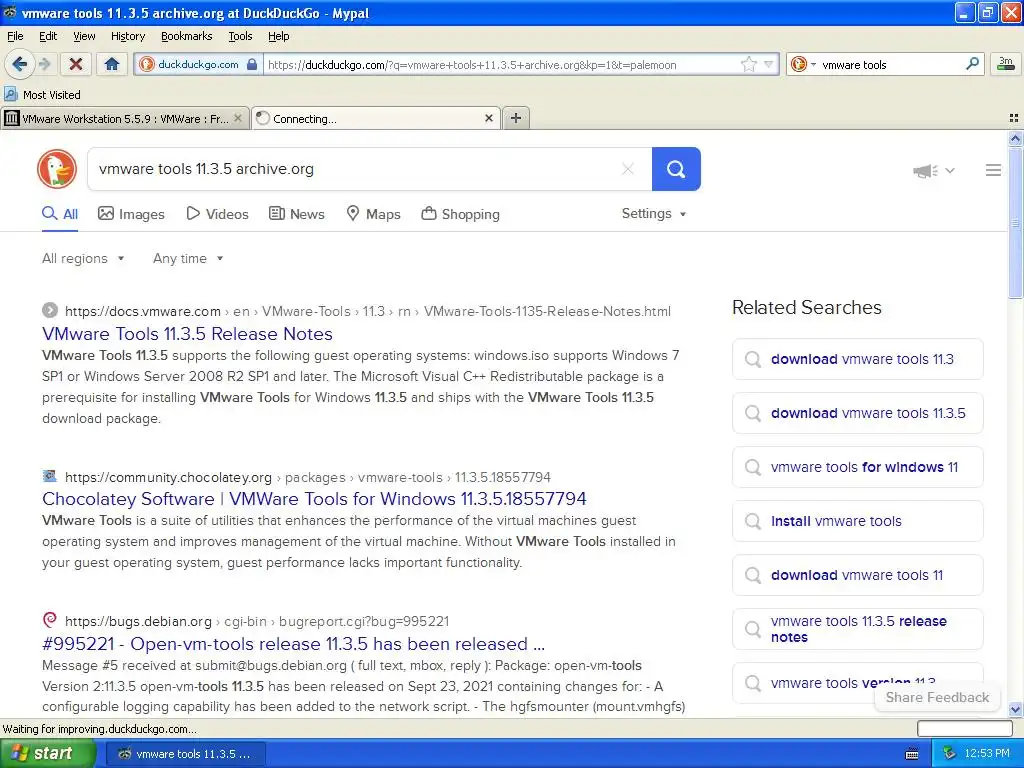Click the padlock site identity icon

pyautogui.click(x=252, y=64)
